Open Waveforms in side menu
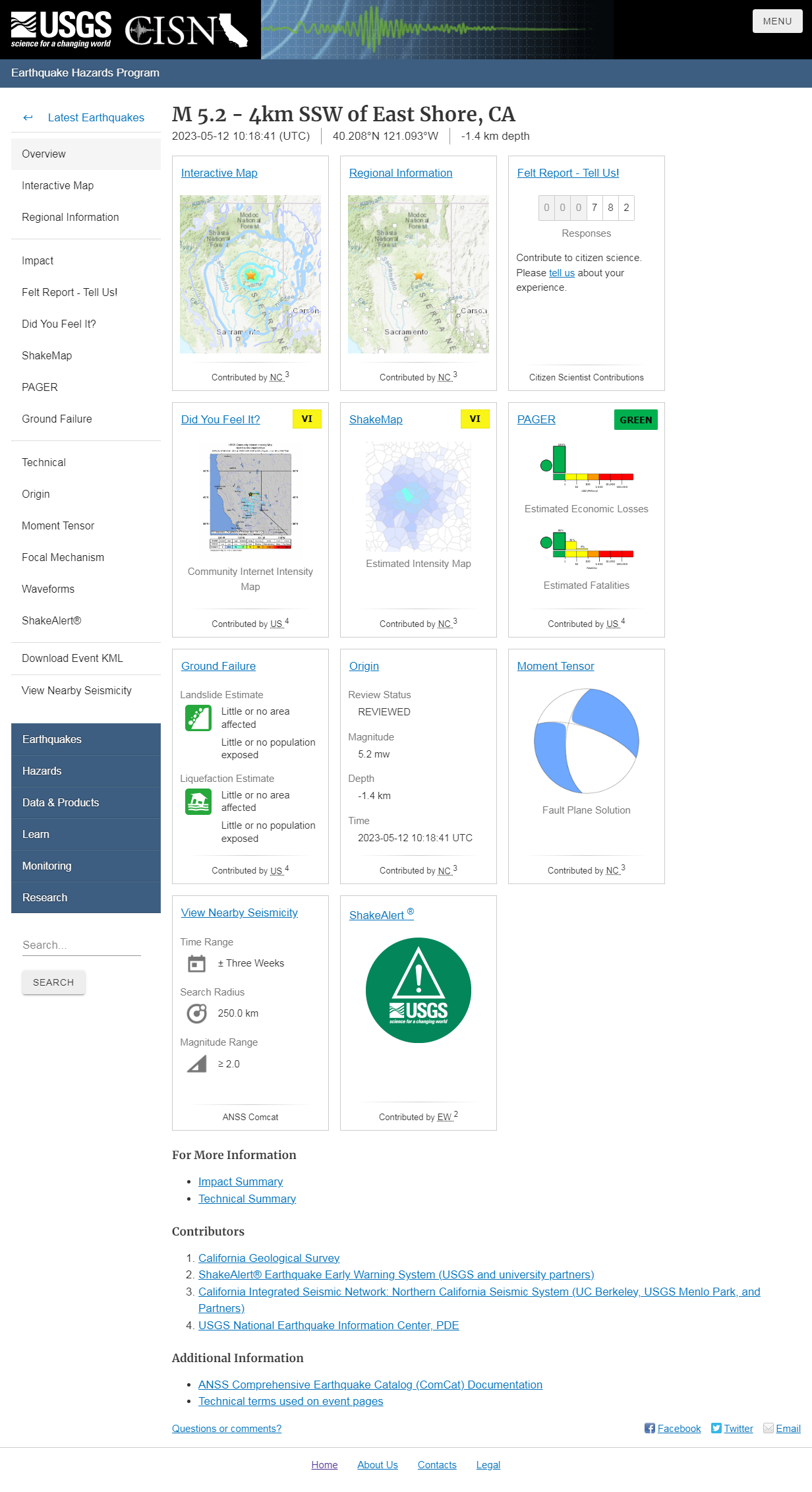Image resolution: width=812 pixels, height=1492 pixels. pos(86,589)
